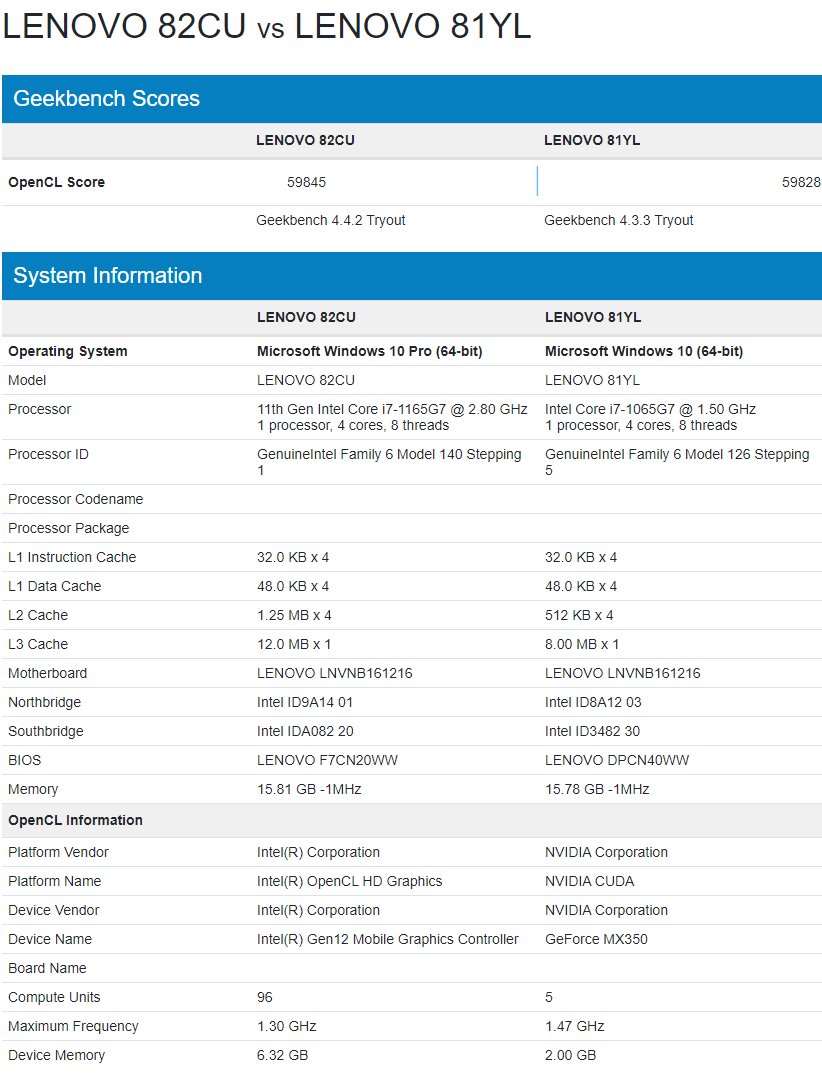
Task: Click Memory value '15.81 GB -1MHz'
Action: pos(309,789)
